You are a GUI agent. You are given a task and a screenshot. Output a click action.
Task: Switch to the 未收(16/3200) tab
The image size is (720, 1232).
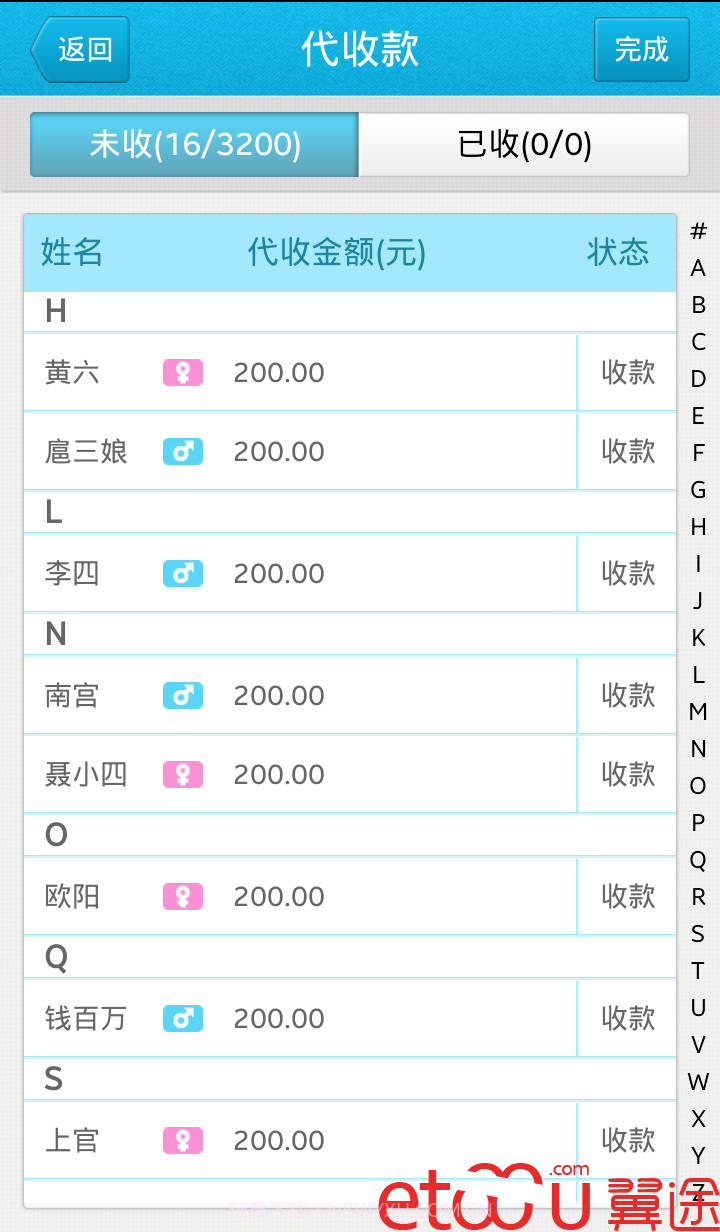click(x=193, y=145)
